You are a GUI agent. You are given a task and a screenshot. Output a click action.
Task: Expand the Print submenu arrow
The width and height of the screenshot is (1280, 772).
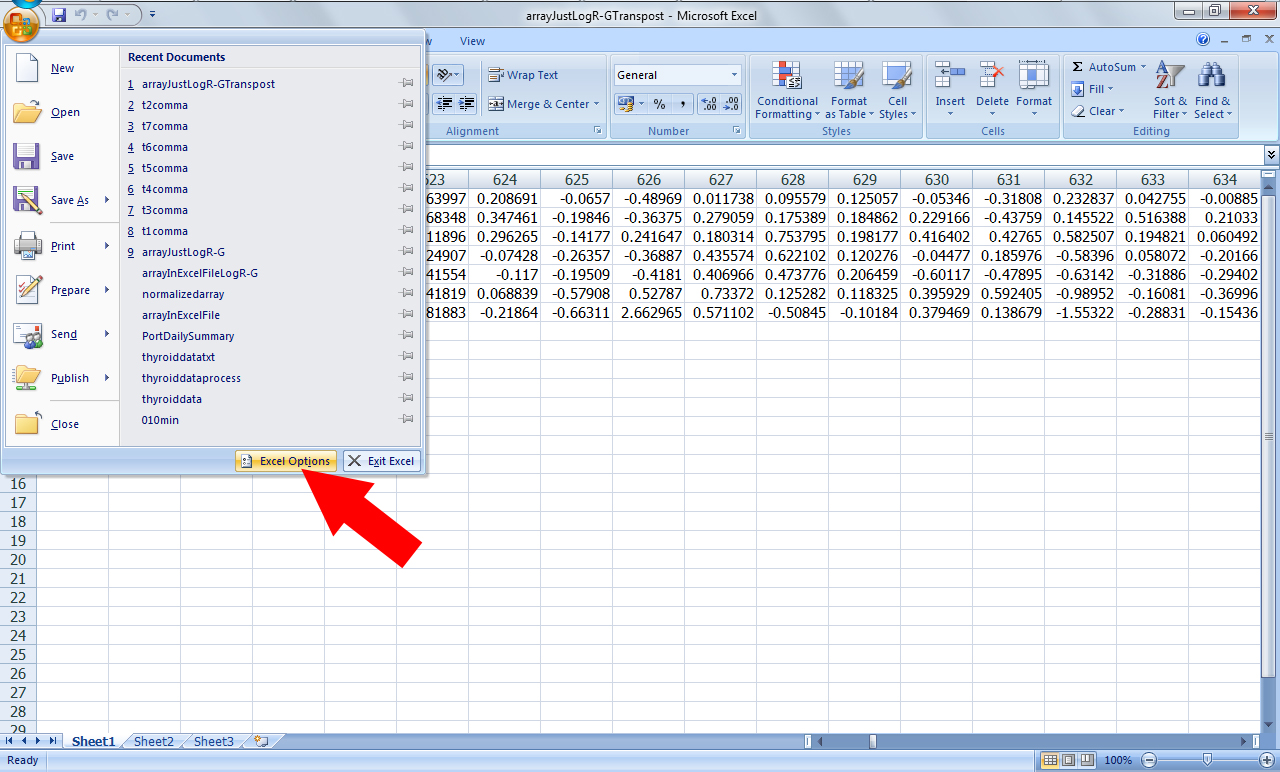tap(106, 246)
